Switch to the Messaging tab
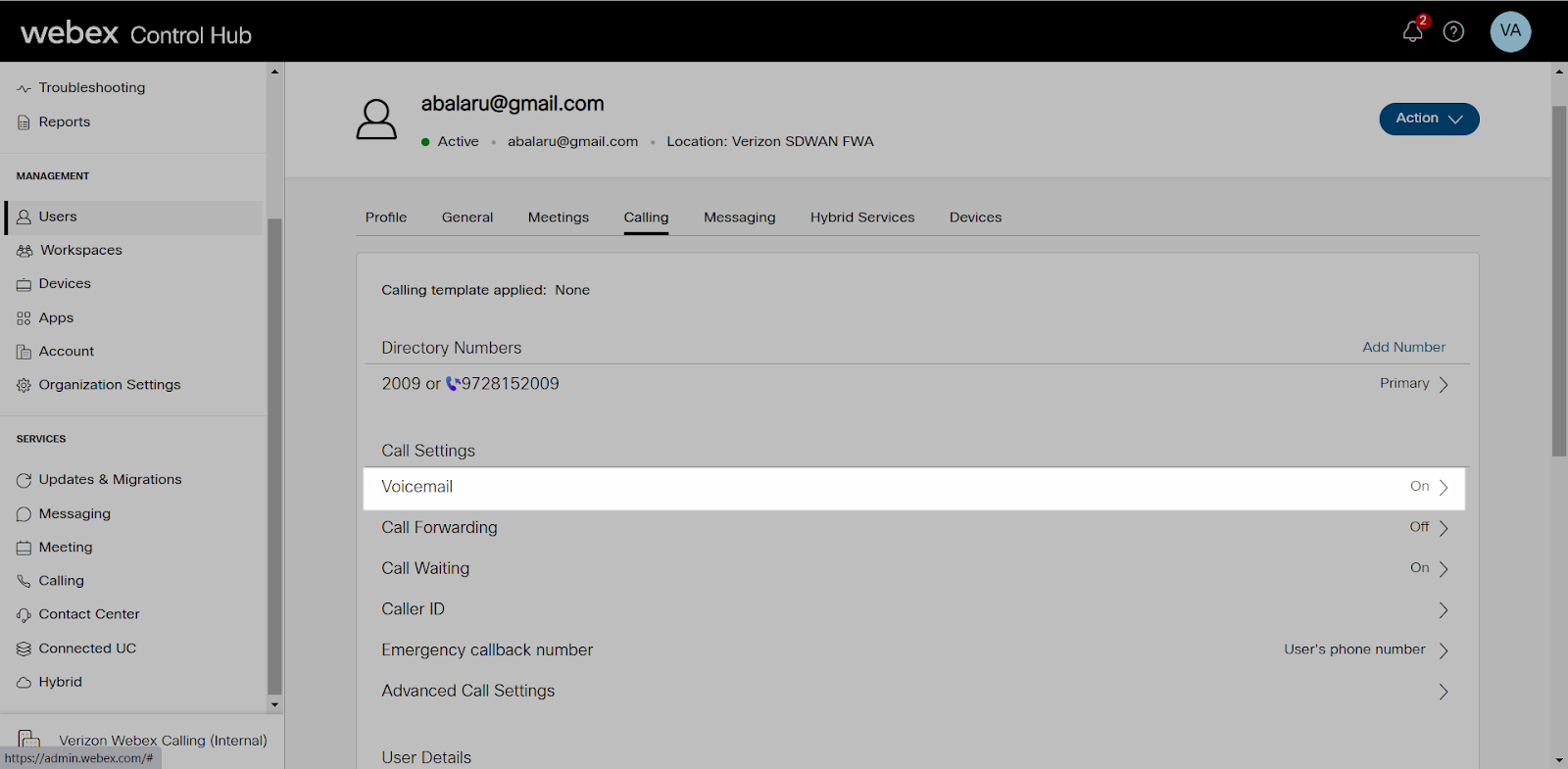This screenshot has width=1568, height=769. click(x=740, y=217)
